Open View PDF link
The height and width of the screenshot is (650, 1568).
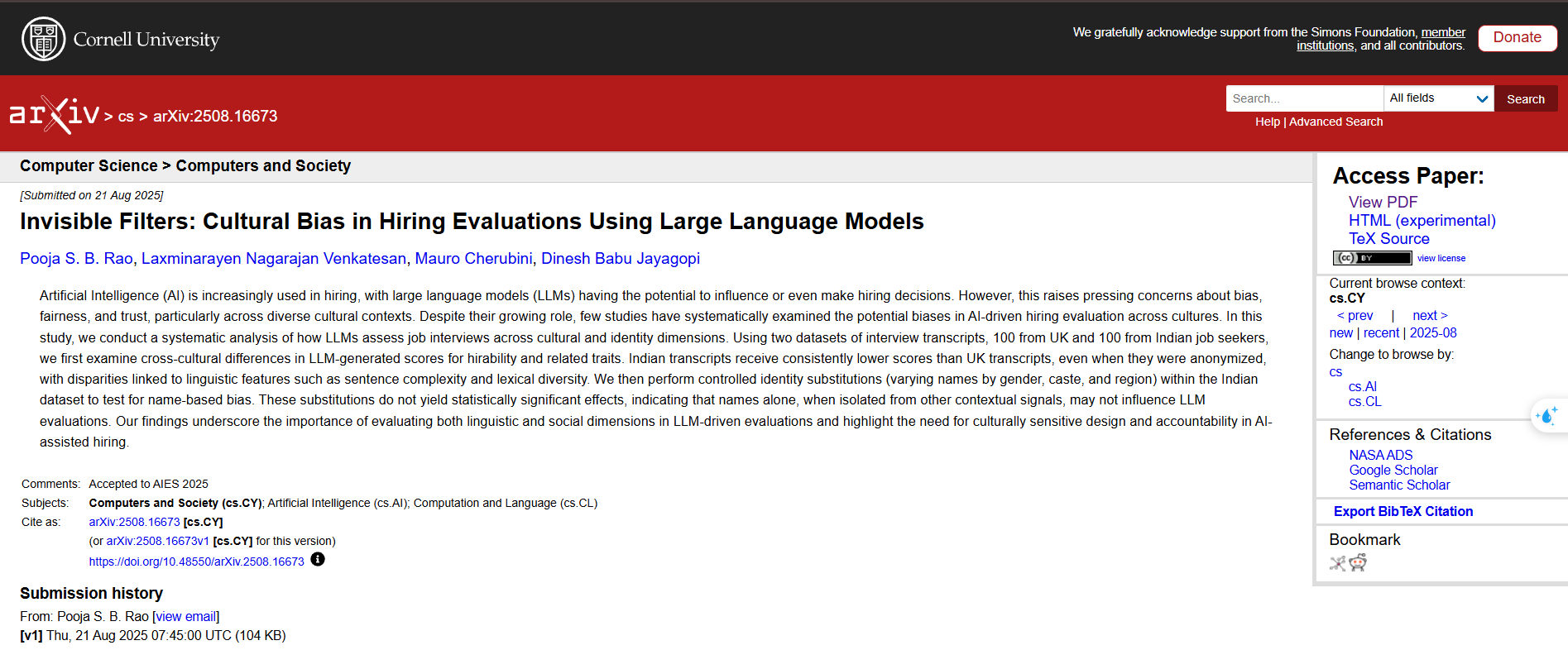[1383, 202]
